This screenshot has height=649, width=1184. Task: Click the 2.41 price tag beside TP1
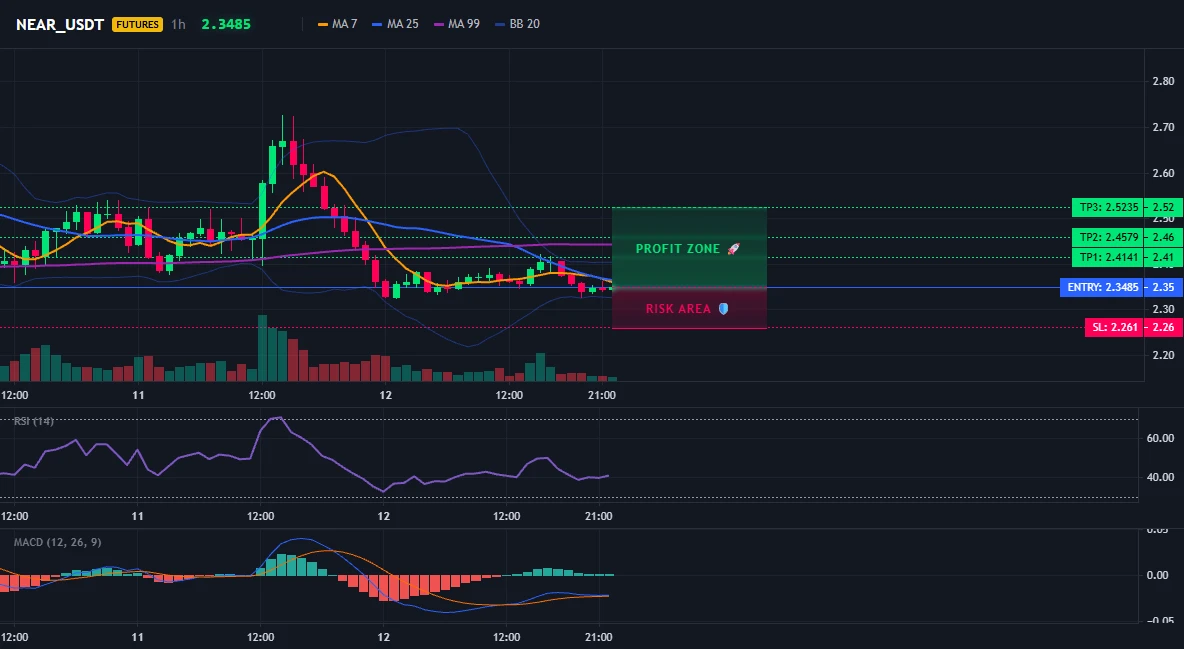coord(1163,258)
